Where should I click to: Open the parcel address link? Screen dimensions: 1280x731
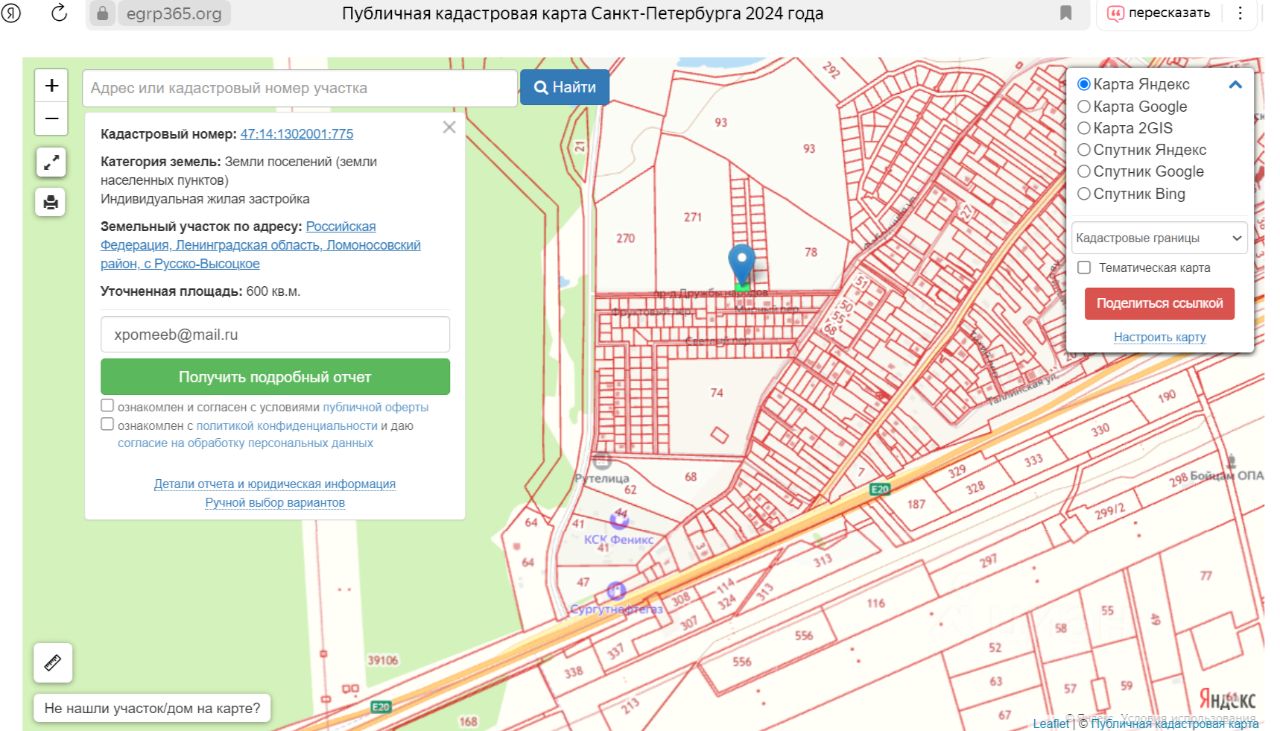tap(261, 245)
